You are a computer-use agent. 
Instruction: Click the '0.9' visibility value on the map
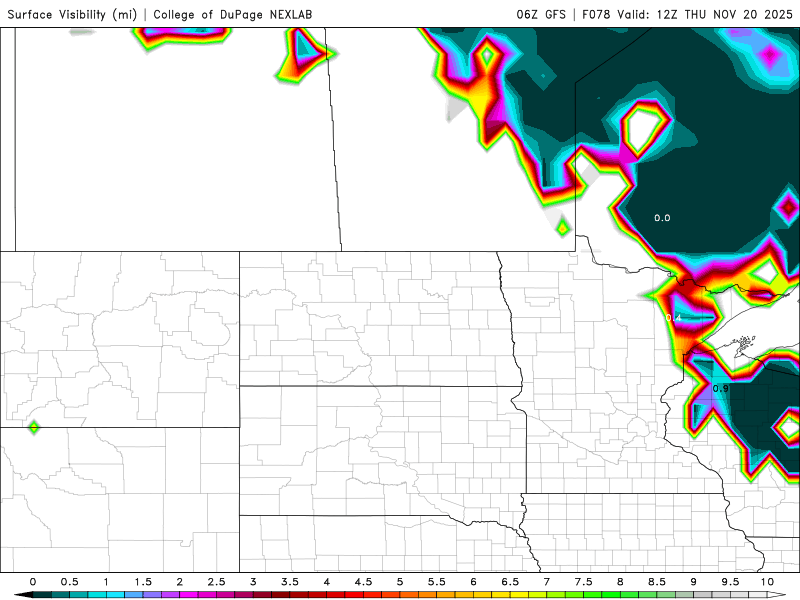click(x=720, y=388)
